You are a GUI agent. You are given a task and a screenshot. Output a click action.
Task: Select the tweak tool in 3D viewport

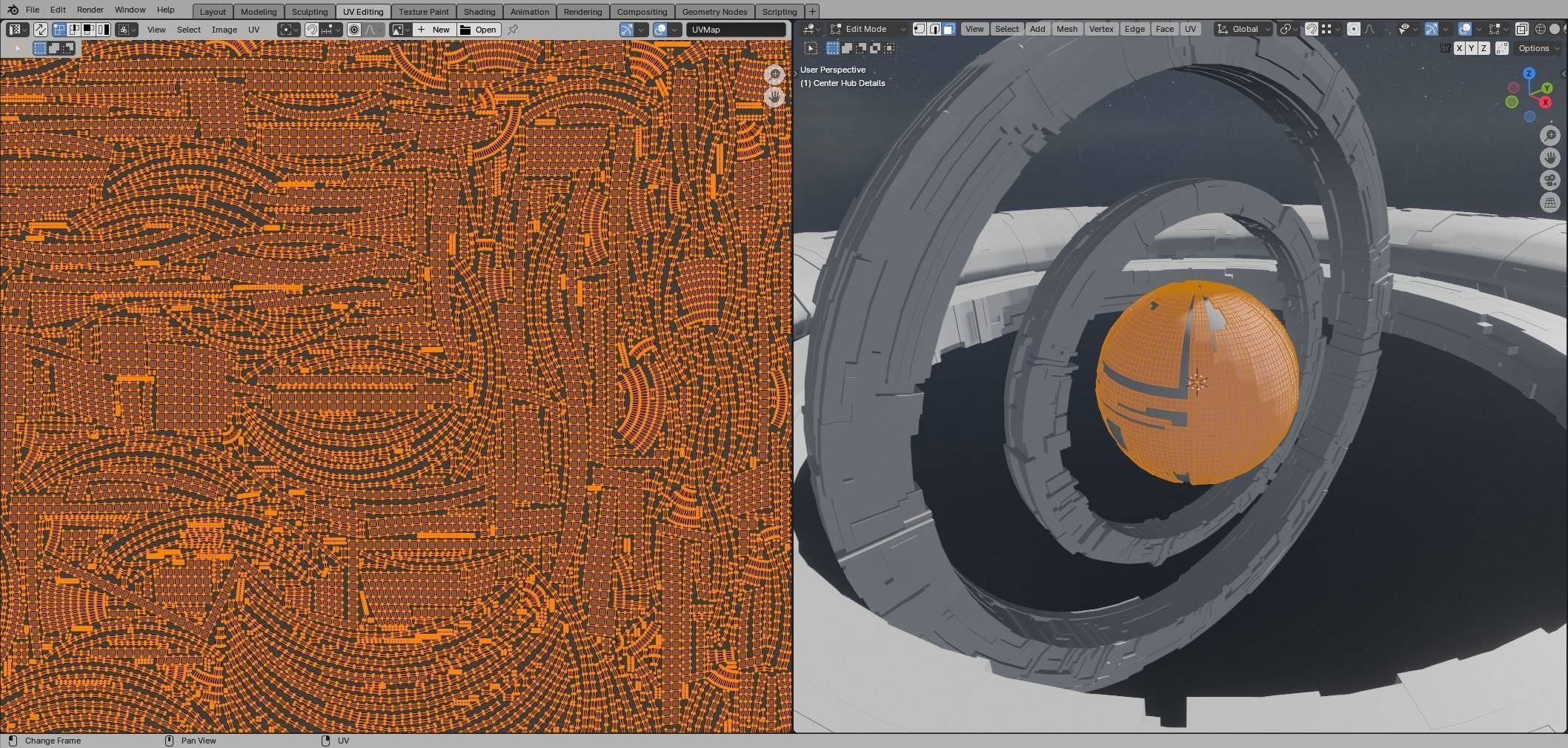click(811, 48)
